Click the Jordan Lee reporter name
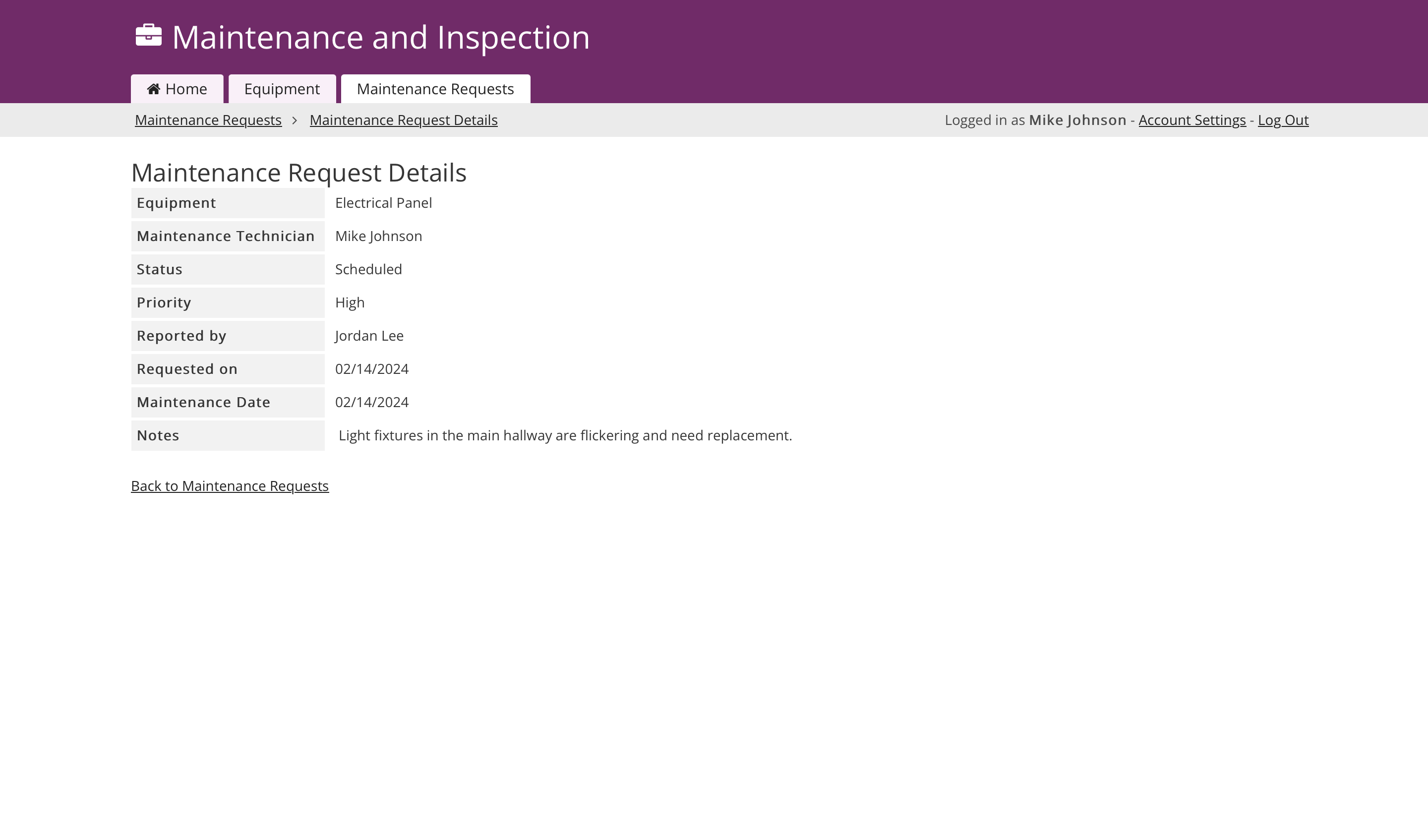Image resolution: width=1428 pixels, height=840 pixels. [x=369, y=336]
